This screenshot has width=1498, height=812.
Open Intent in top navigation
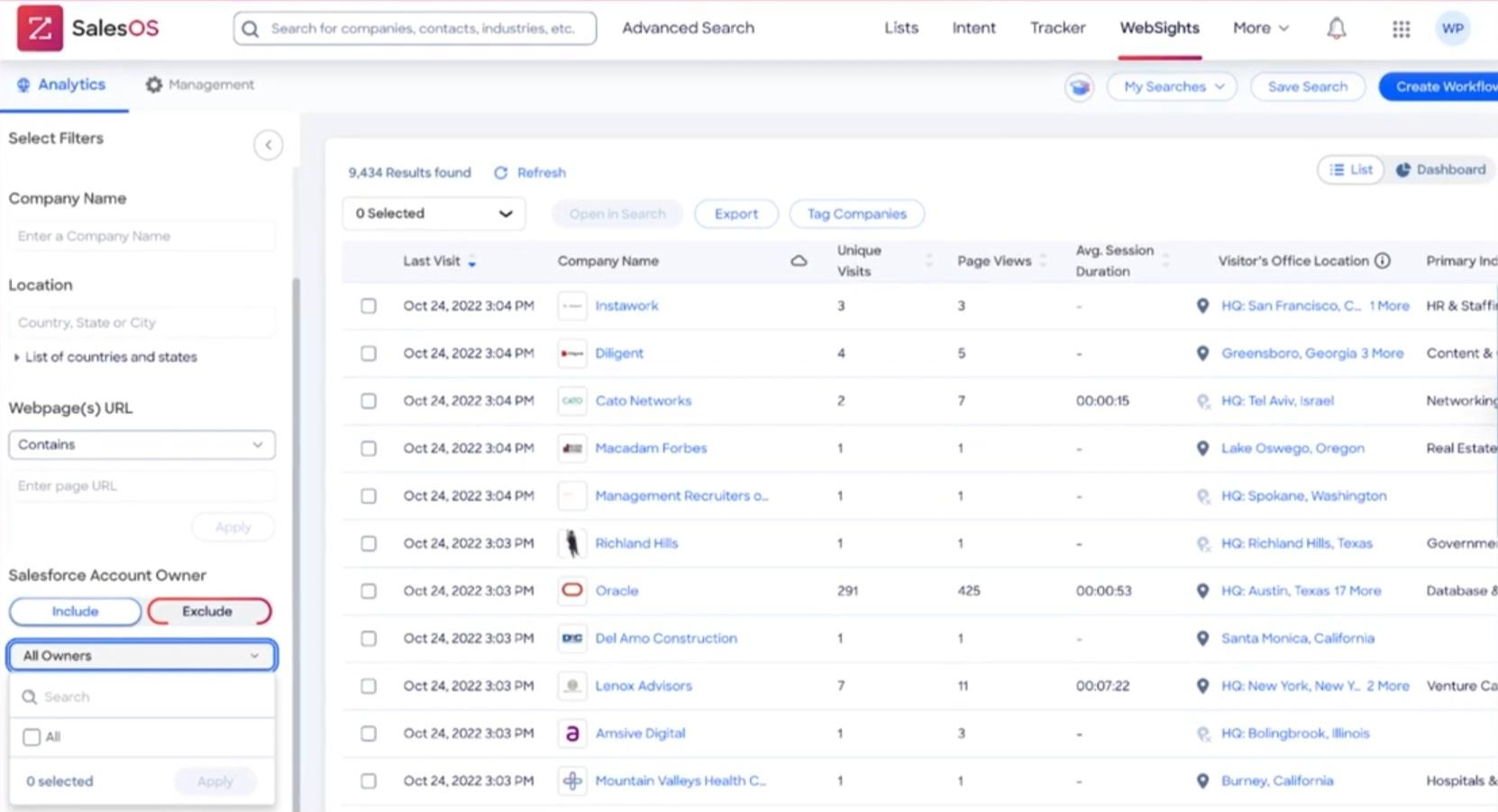point(974,28)
